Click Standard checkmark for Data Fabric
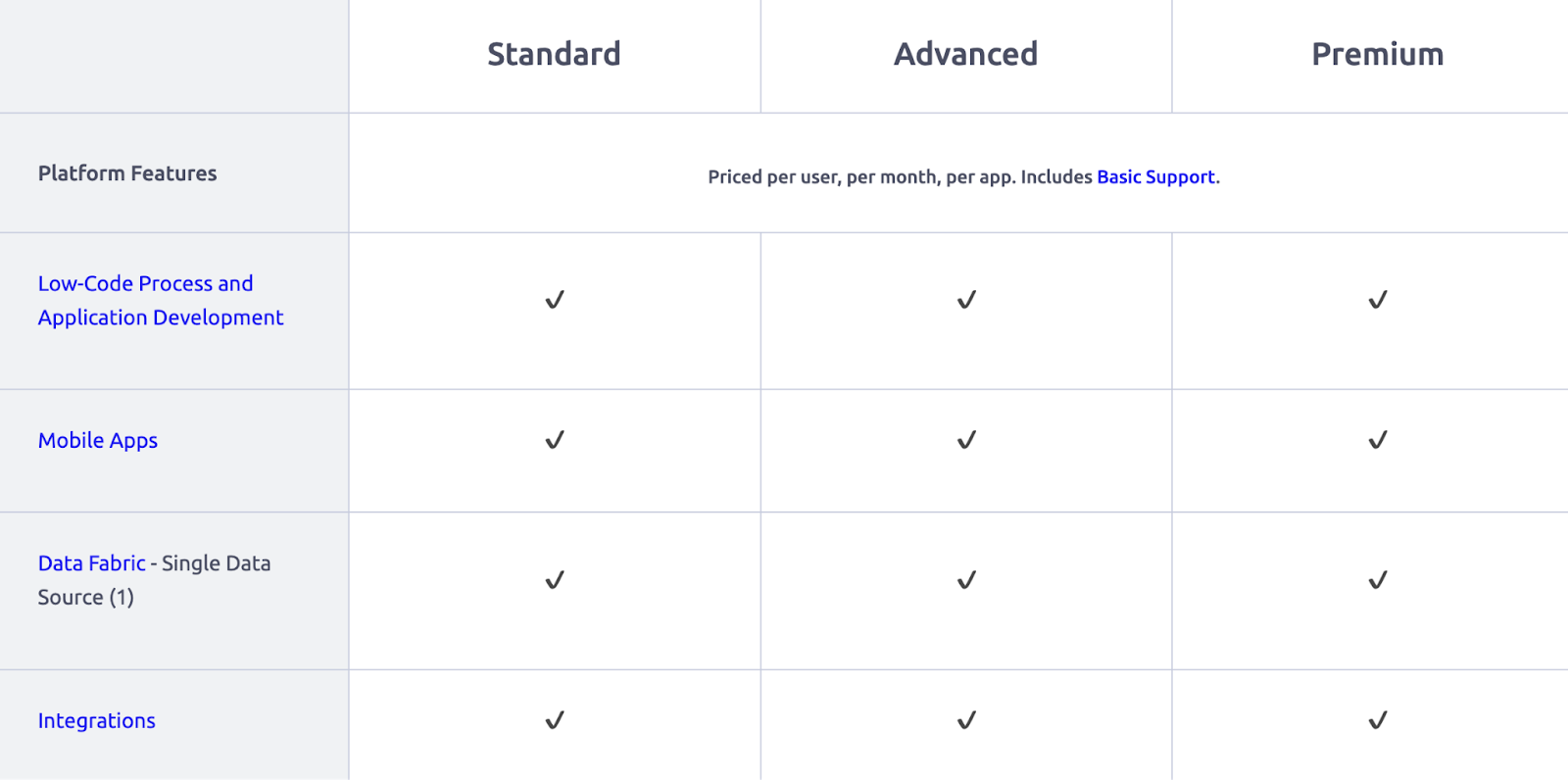Viewport: 1568px width, 780px height. click(555, 580)
